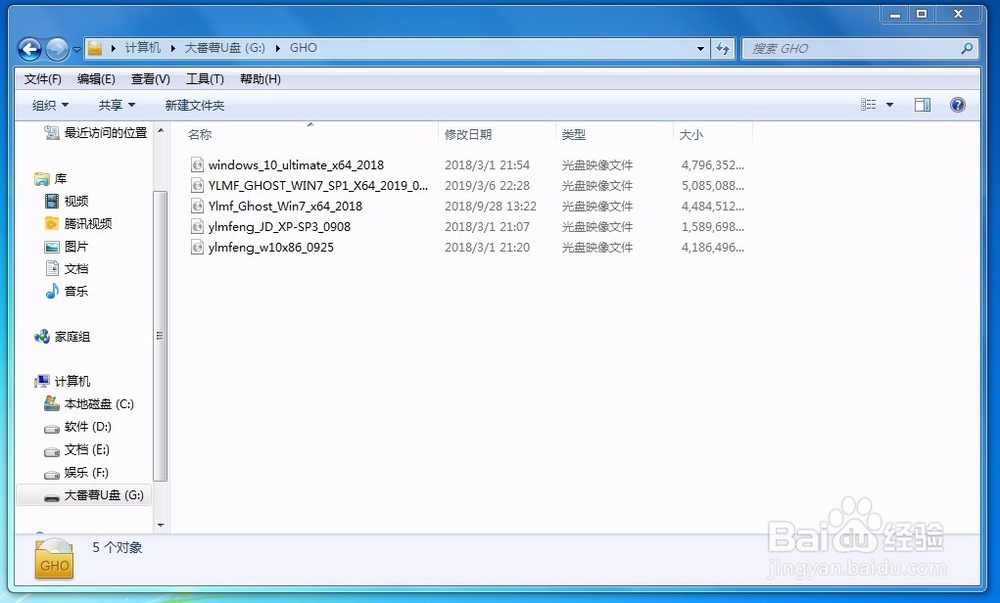Screen dimensions: 1000x603
Task: Select 计算机 in the address breadcrumb
Action: tap(142, 48)
